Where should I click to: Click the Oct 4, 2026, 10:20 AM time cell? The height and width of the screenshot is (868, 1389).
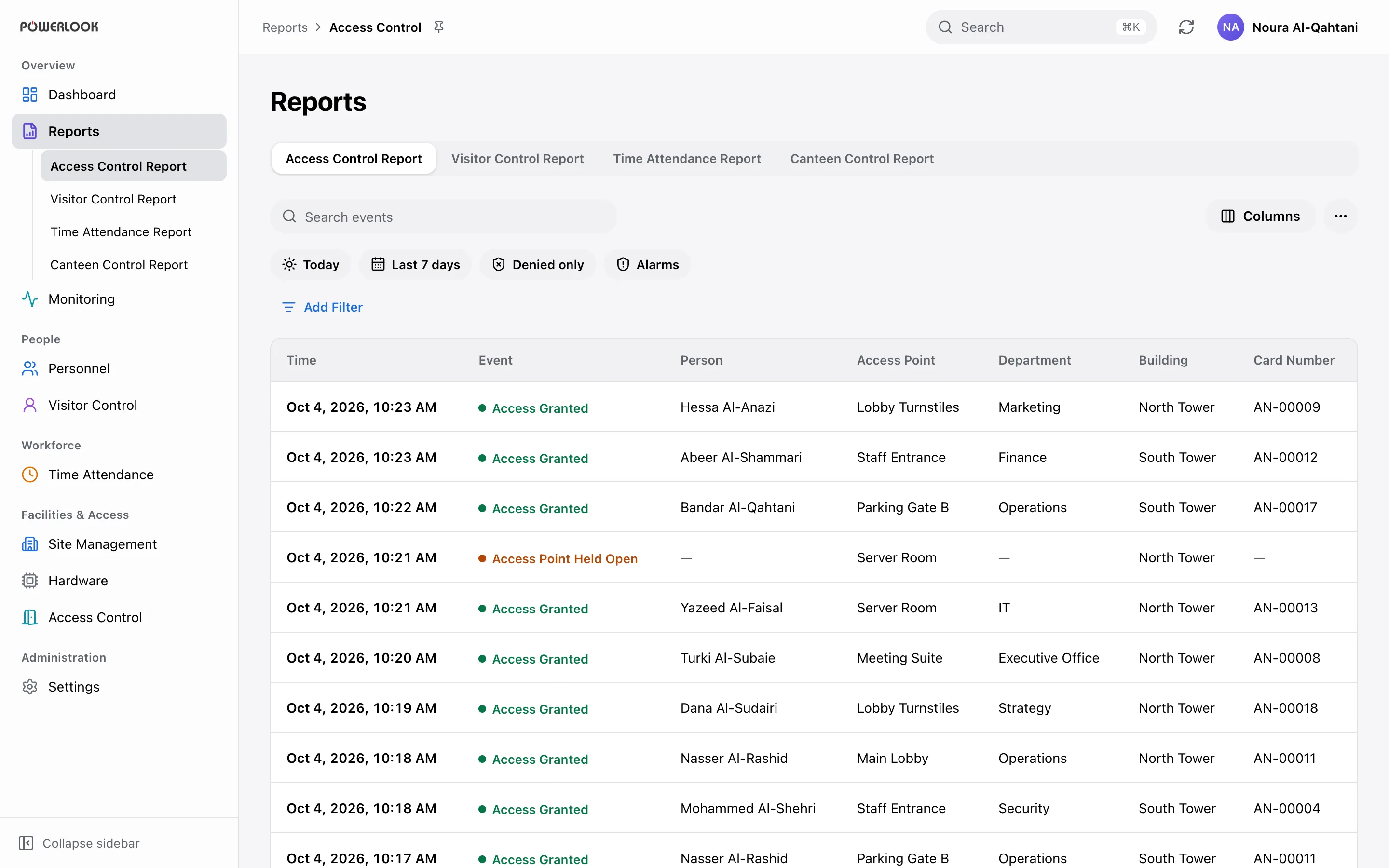click(361, 658)
